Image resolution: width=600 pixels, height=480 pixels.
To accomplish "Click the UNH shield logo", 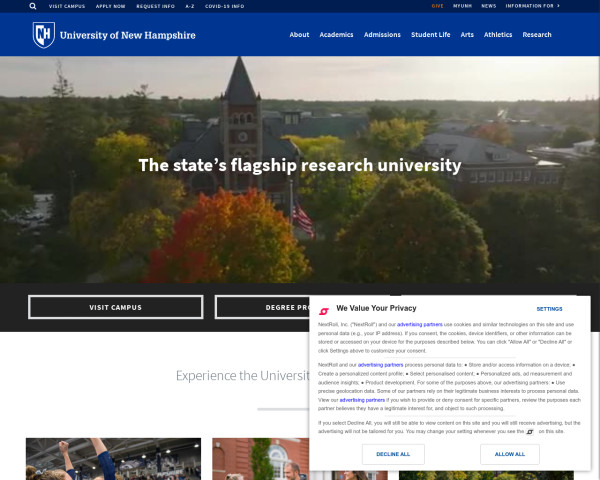I will pos(44,35).
